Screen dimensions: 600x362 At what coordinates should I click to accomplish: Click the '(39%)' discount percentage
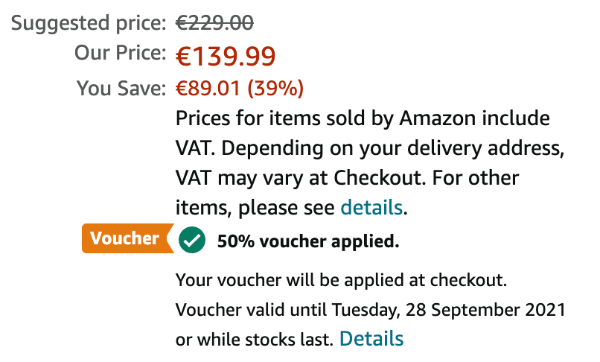click(276, 88)
